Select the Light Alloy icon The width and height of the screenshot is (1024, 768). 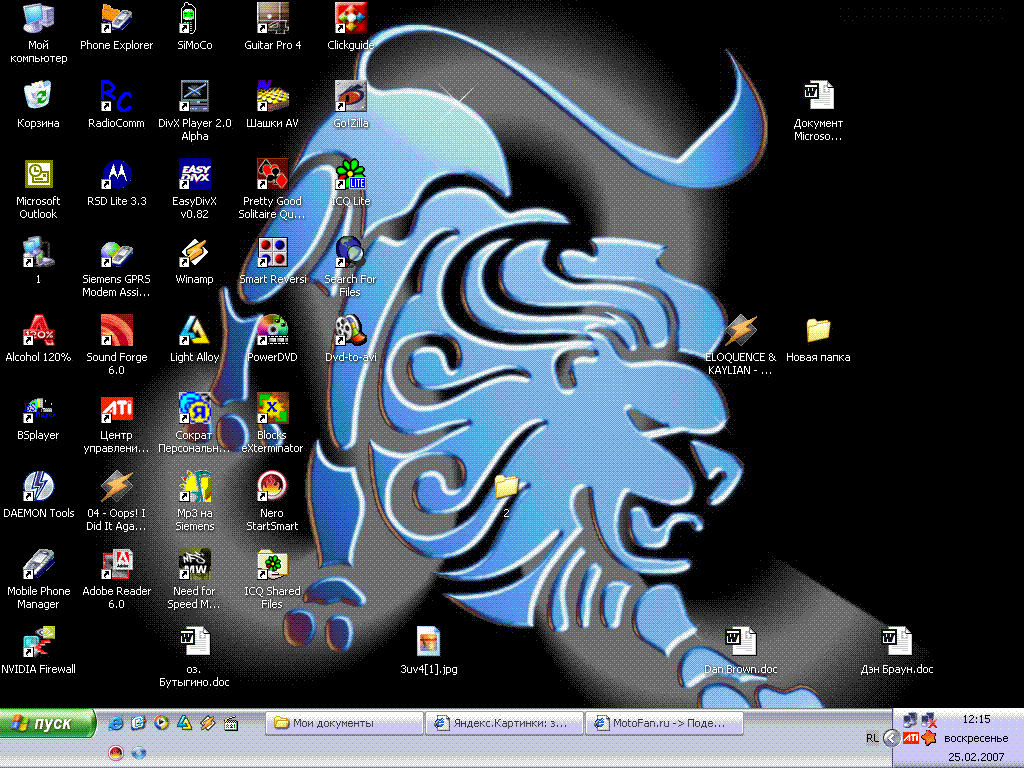coord(195,330)
